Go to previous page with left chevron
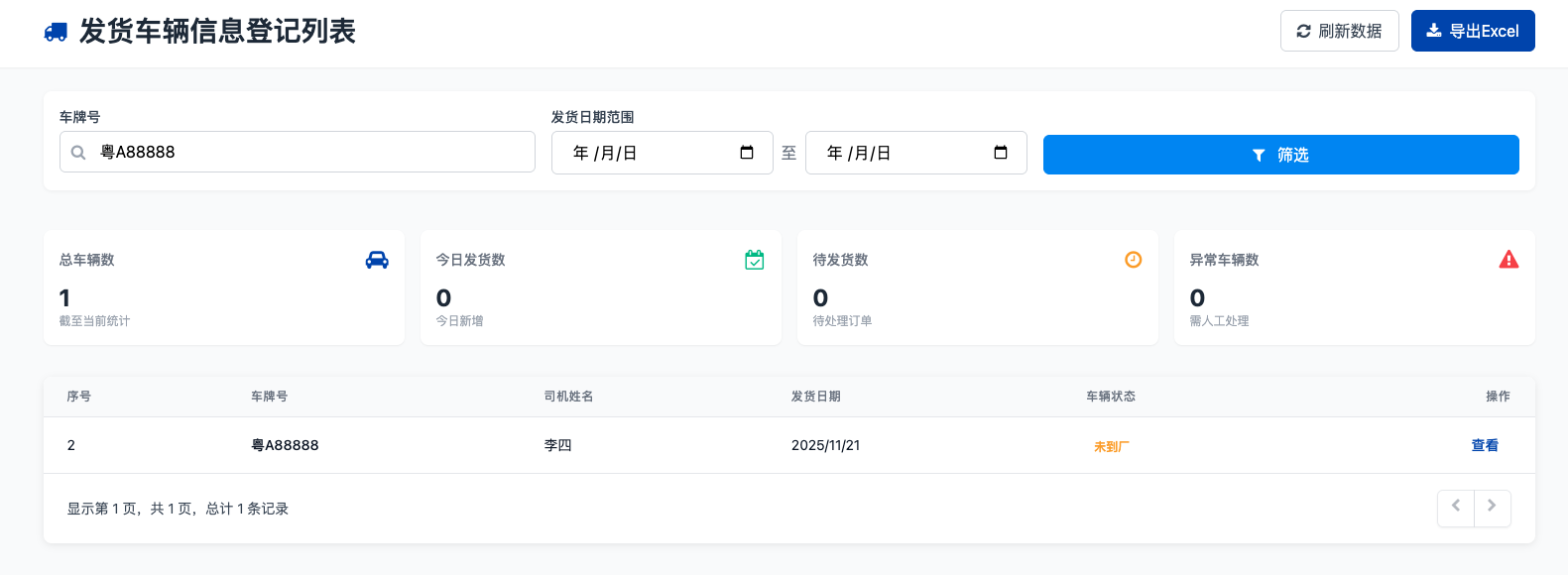Image resolution: width=1568 pixels, height=575 pixels. tap(1455, 508)
